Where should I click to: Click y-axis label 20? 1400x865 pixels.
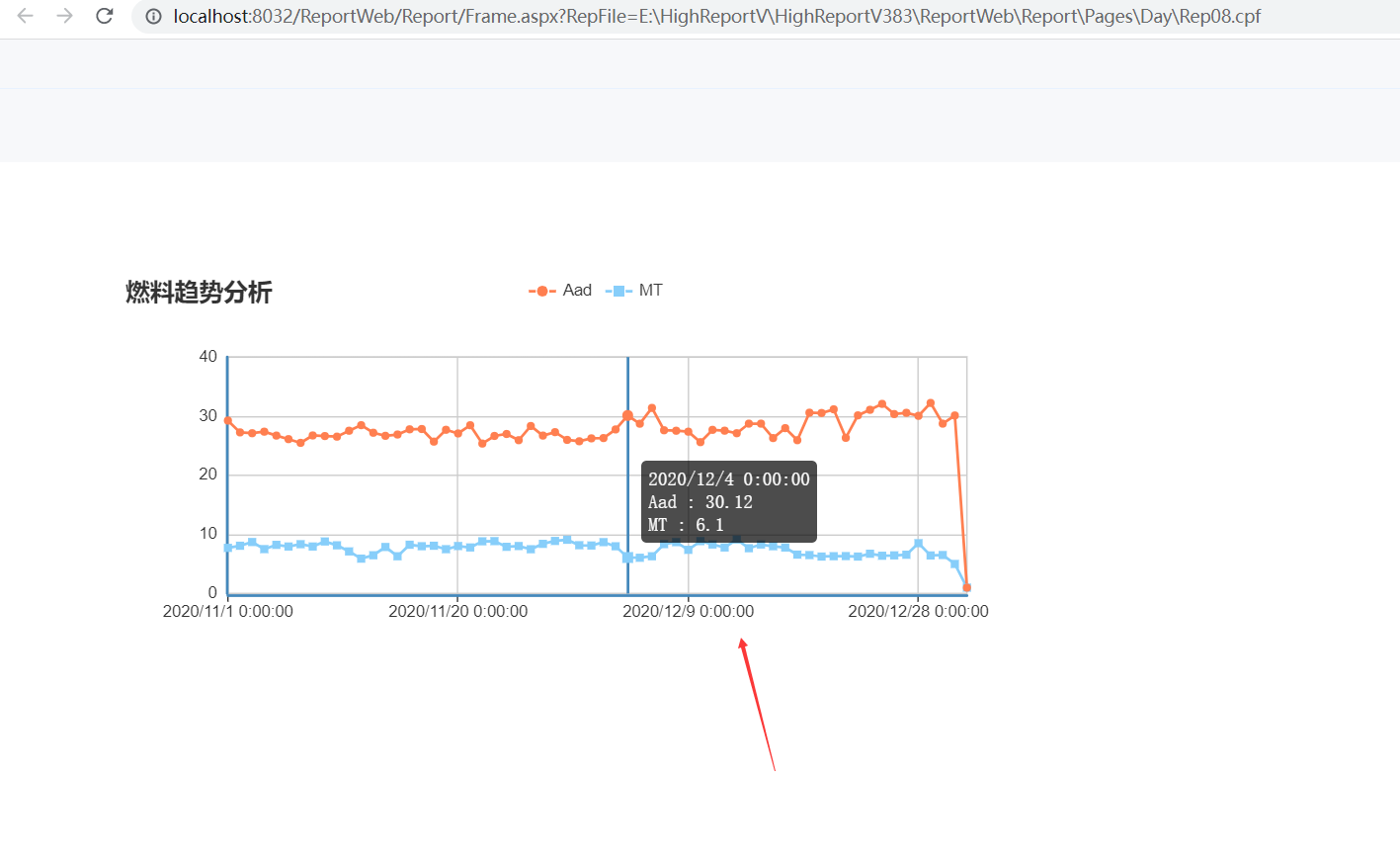(x=207, y=475)
